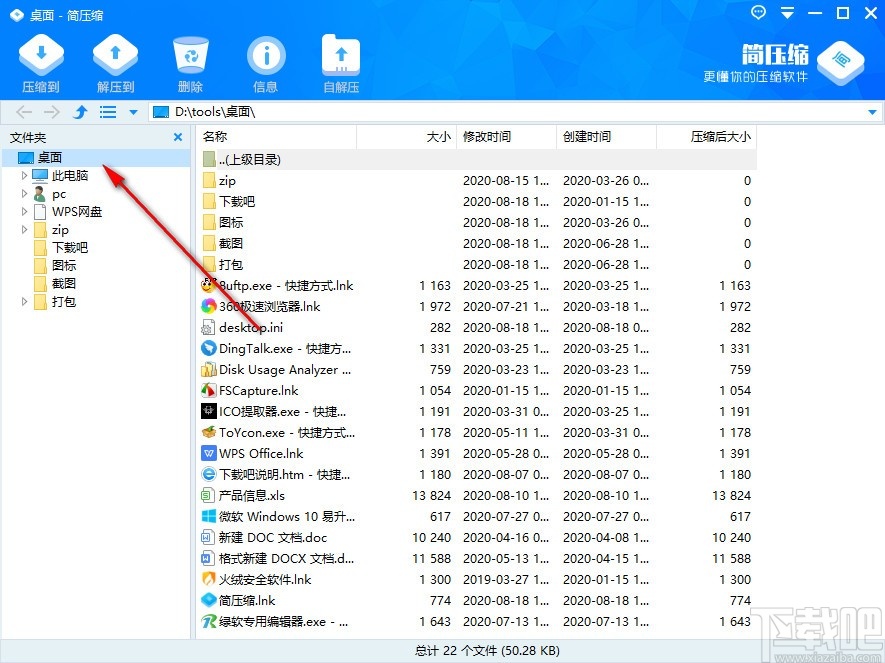
Task: Select the 压缩到 (Compress to) tool
Action: 40,62
